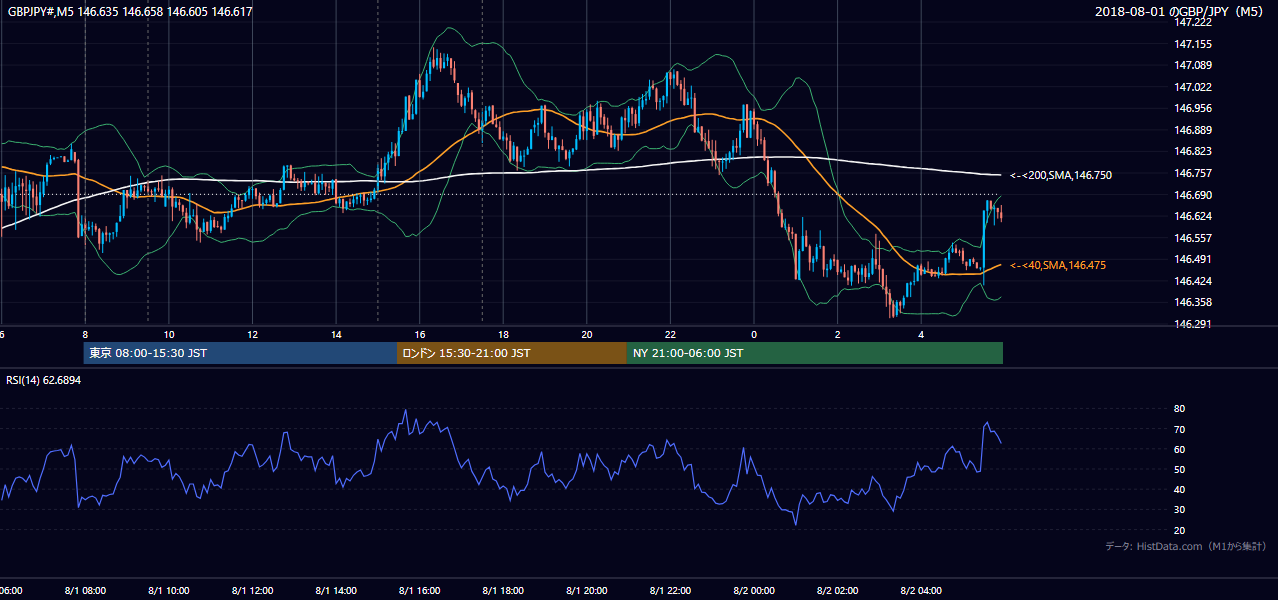
Task: Click hour tick 22 below price chart
Action: click(x=671, y=335)
